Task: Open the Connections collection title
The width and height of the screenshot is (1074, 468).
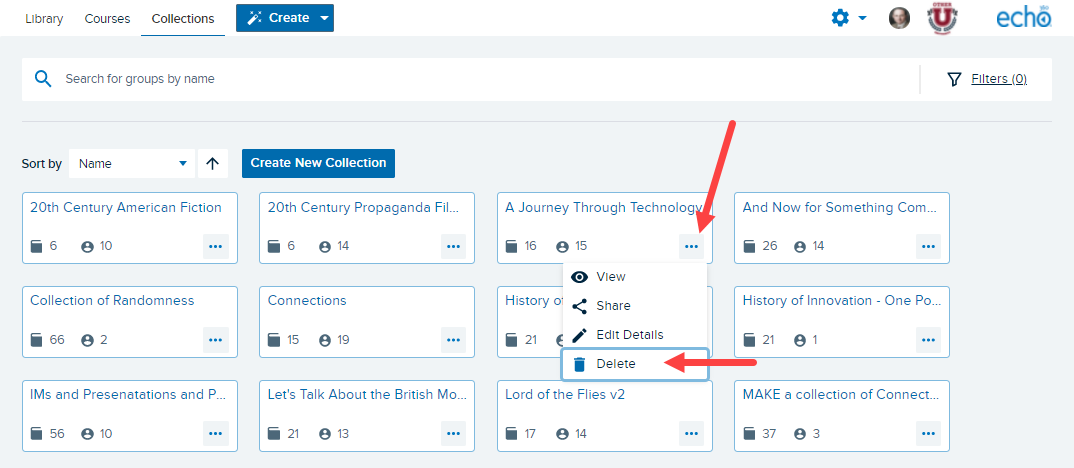Action: [x=307, y=301]
